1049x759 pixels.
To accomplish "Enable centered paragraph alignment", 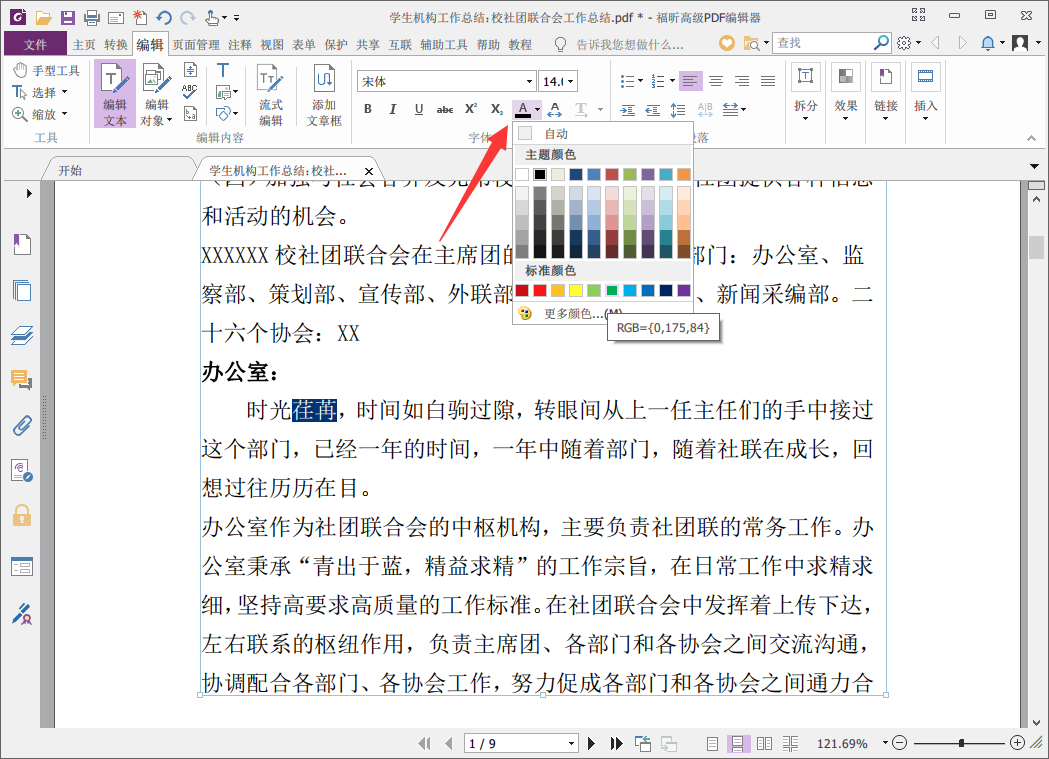I will (716, 81).
